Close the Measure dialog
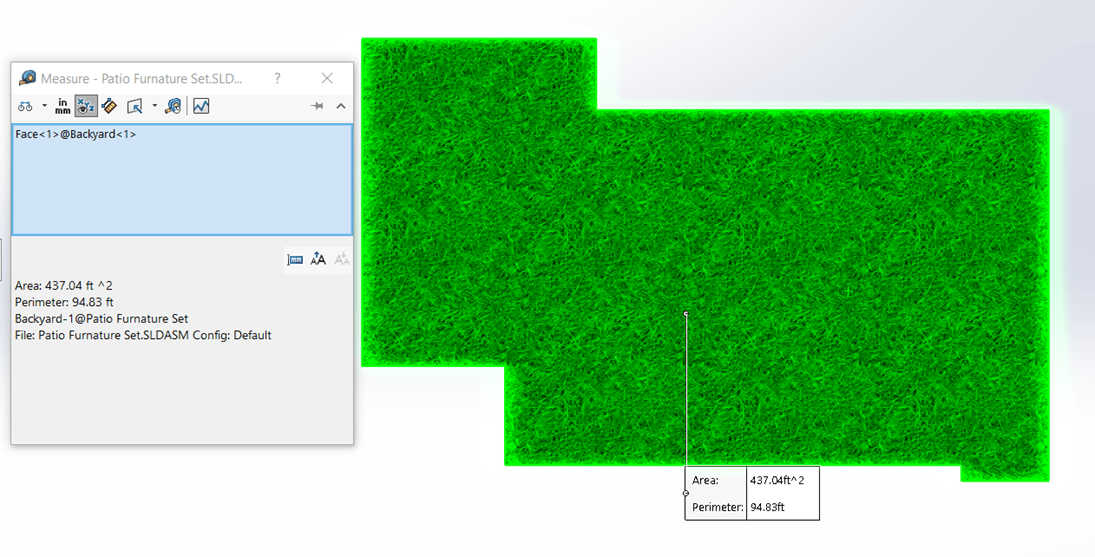The height and width of the screenshot is (557, 1095). click(327, 78)
